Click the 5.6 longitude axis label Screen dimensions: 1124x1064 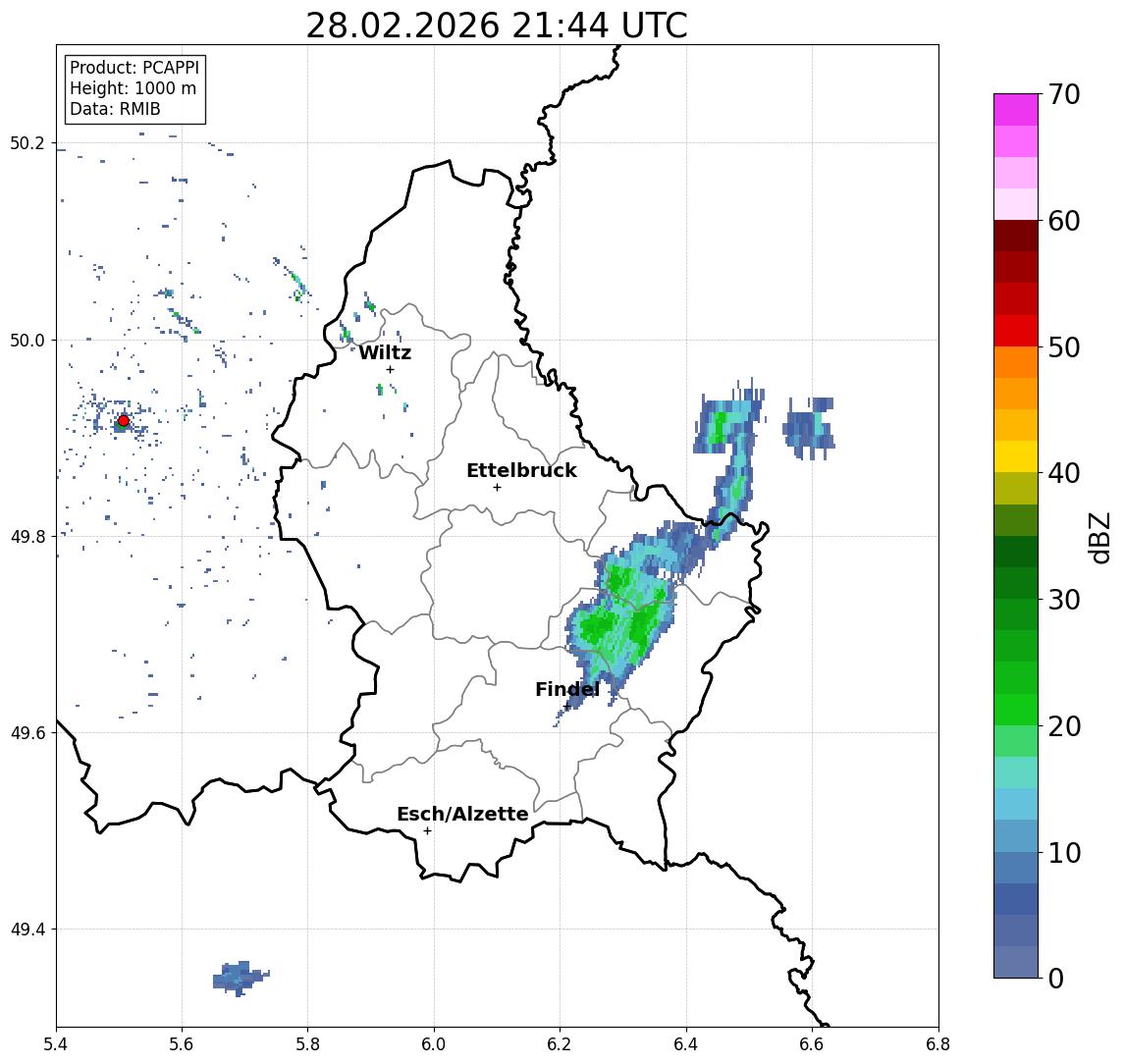(x=182, y=1044)
